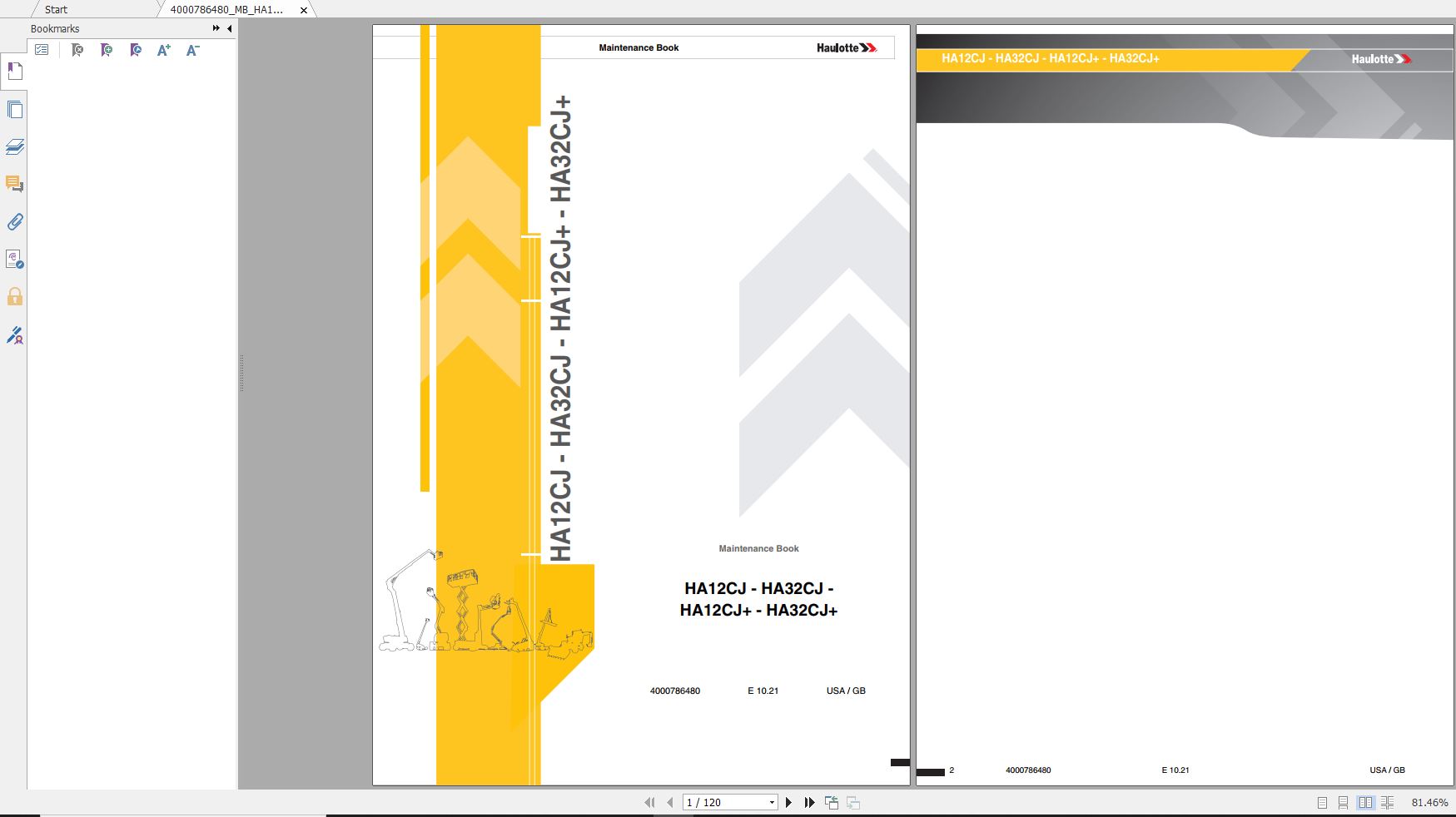Toggle facing two-page view mode
The height and width of the screenshot is (817, 1456).
click(1365, 803)
